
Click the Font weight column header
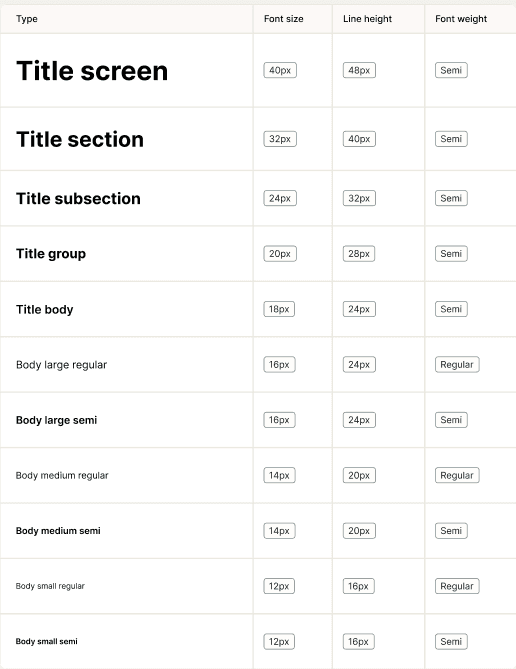(461, 19)
